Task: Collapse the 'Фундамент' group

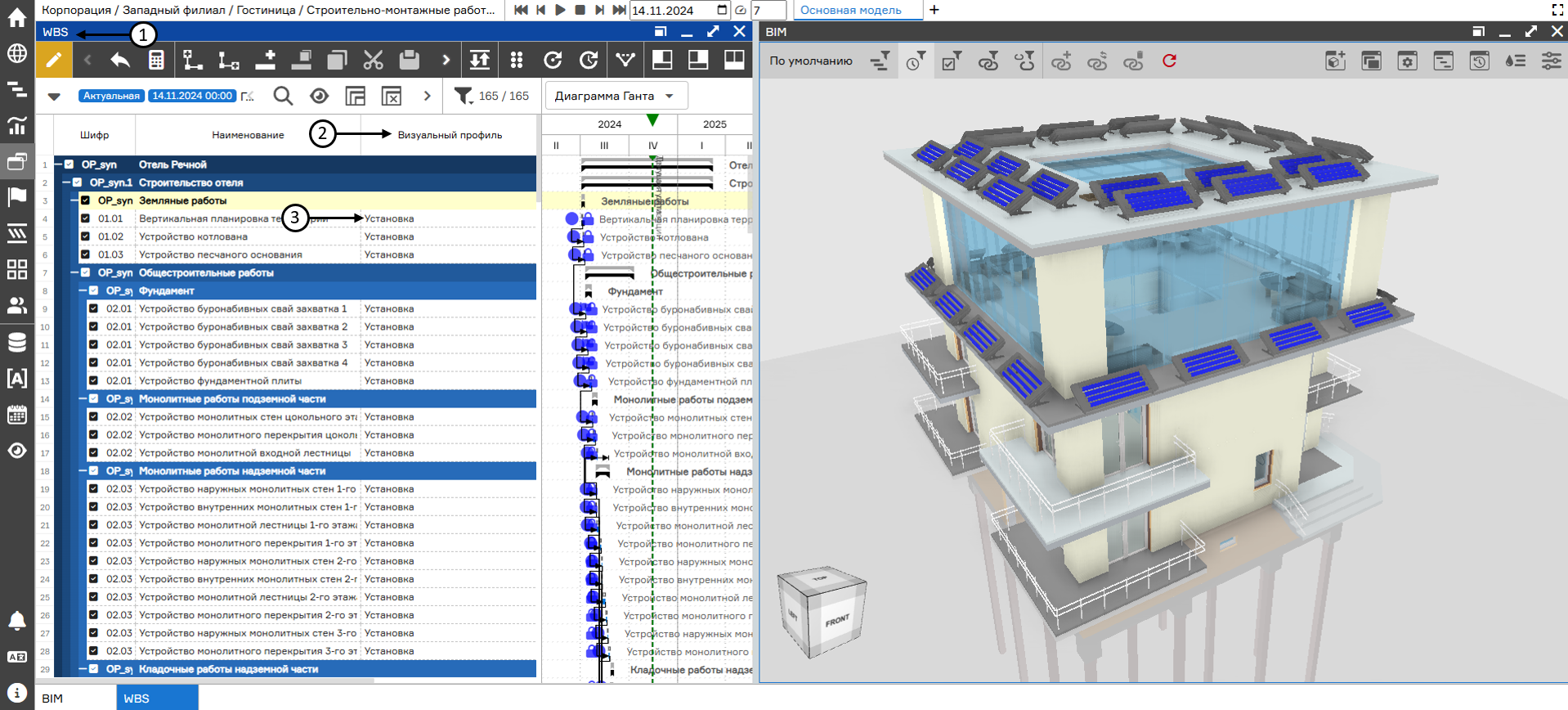Action: click(83, 290)
